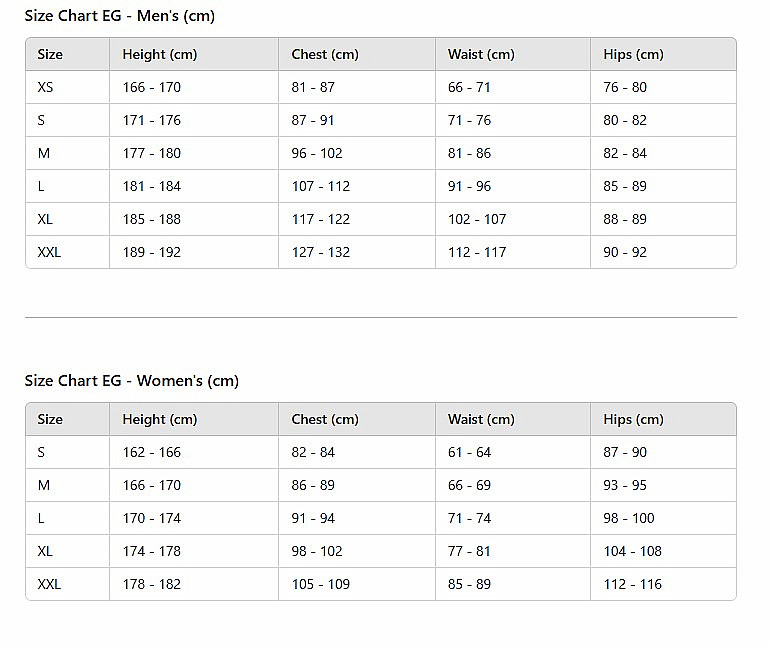Select Women's hips value 104 - 108
Screen dimensions: 770x646
point(632,551)
